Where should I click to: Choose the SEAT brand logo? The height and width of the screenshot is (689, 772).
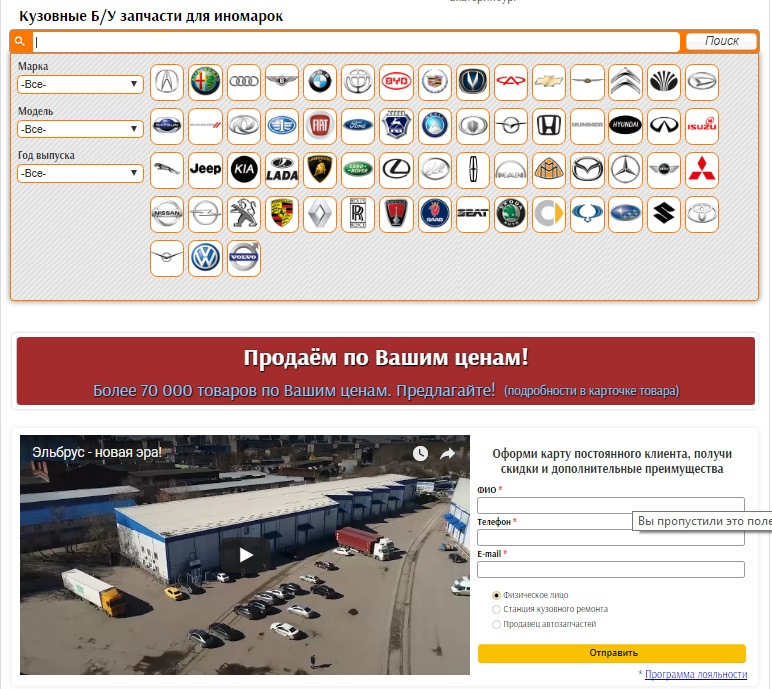pyautogui.click(x=473, y=214)
